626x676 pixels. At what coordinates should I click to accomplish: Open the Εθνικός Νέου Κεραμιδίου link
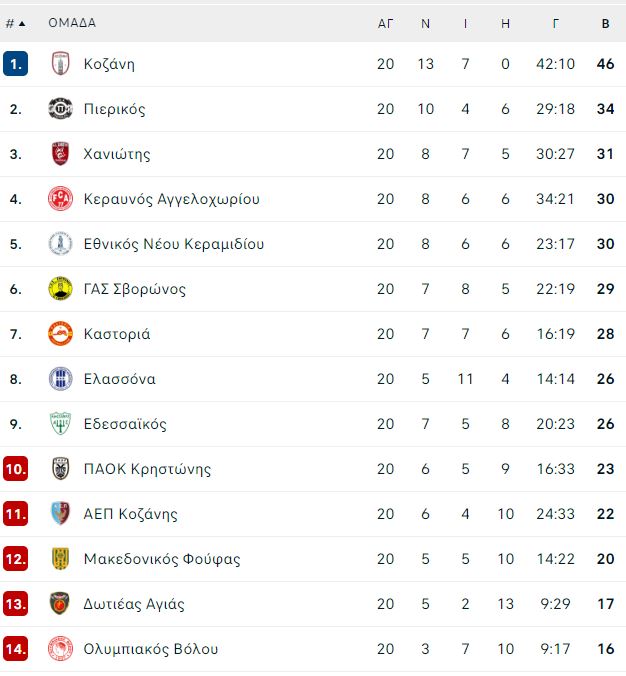click(174, 244)
